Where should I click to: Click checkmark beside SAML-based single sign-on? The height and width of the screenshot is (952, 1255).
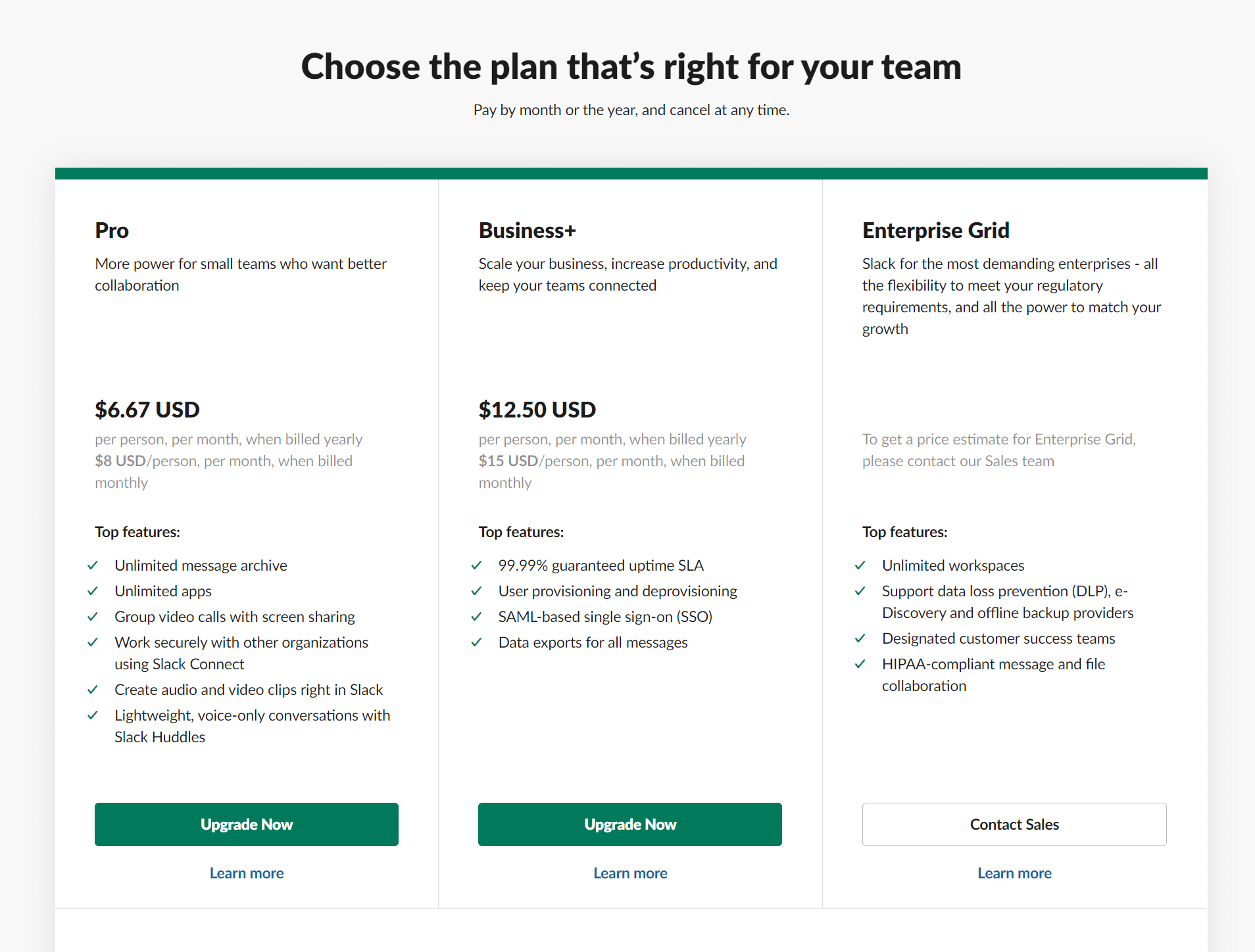pos(476,617)
